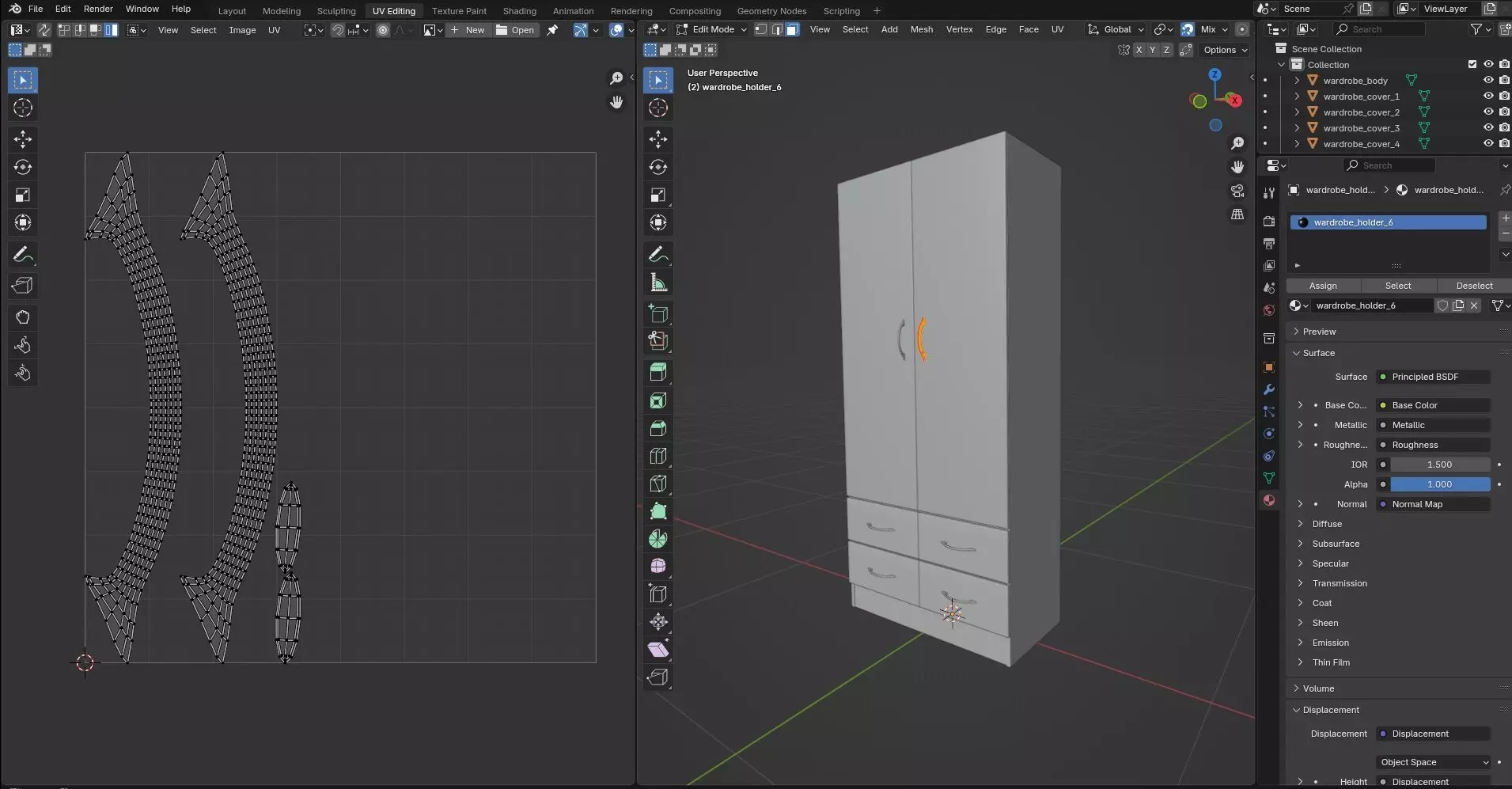Screen dimensions: 1512x789
Task: Enable face select mode in 3D viewport
Action: (792, 29)
